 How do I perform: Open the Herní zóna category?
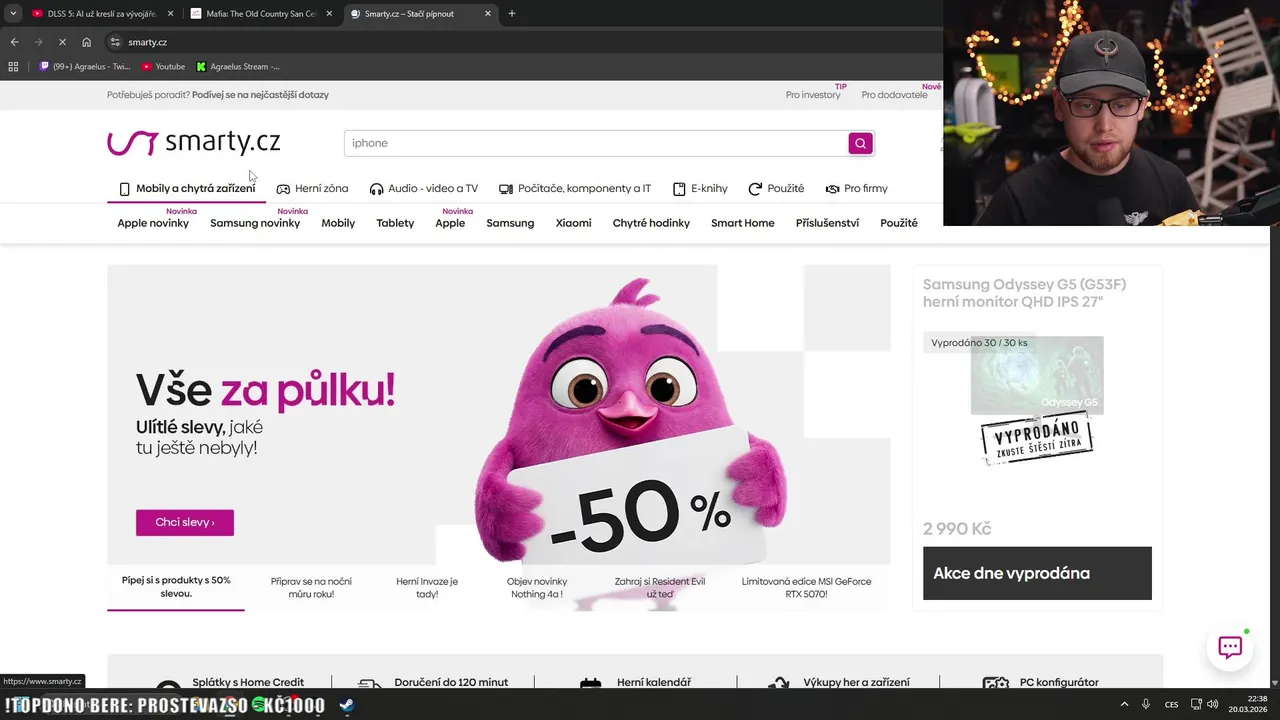click(x=312, y=188)
